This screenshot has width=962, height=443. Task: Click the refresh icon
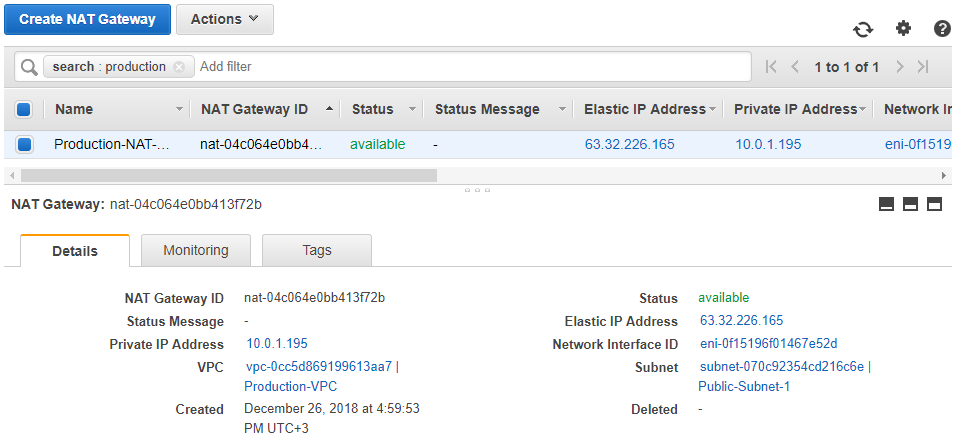pos(863,29)
